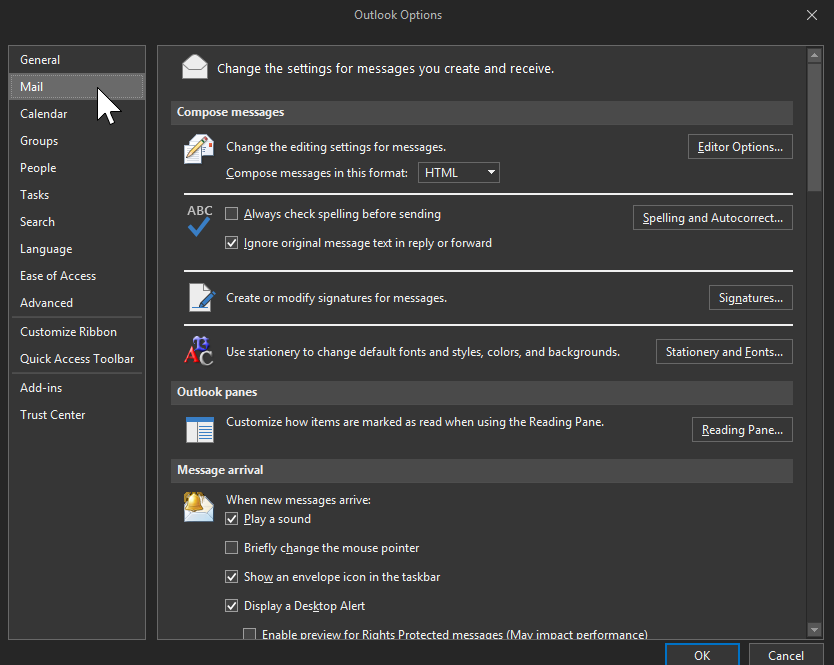Open the Tasks options category
The height and width of the screenshot is (665, 834).
tap(77, 195)
